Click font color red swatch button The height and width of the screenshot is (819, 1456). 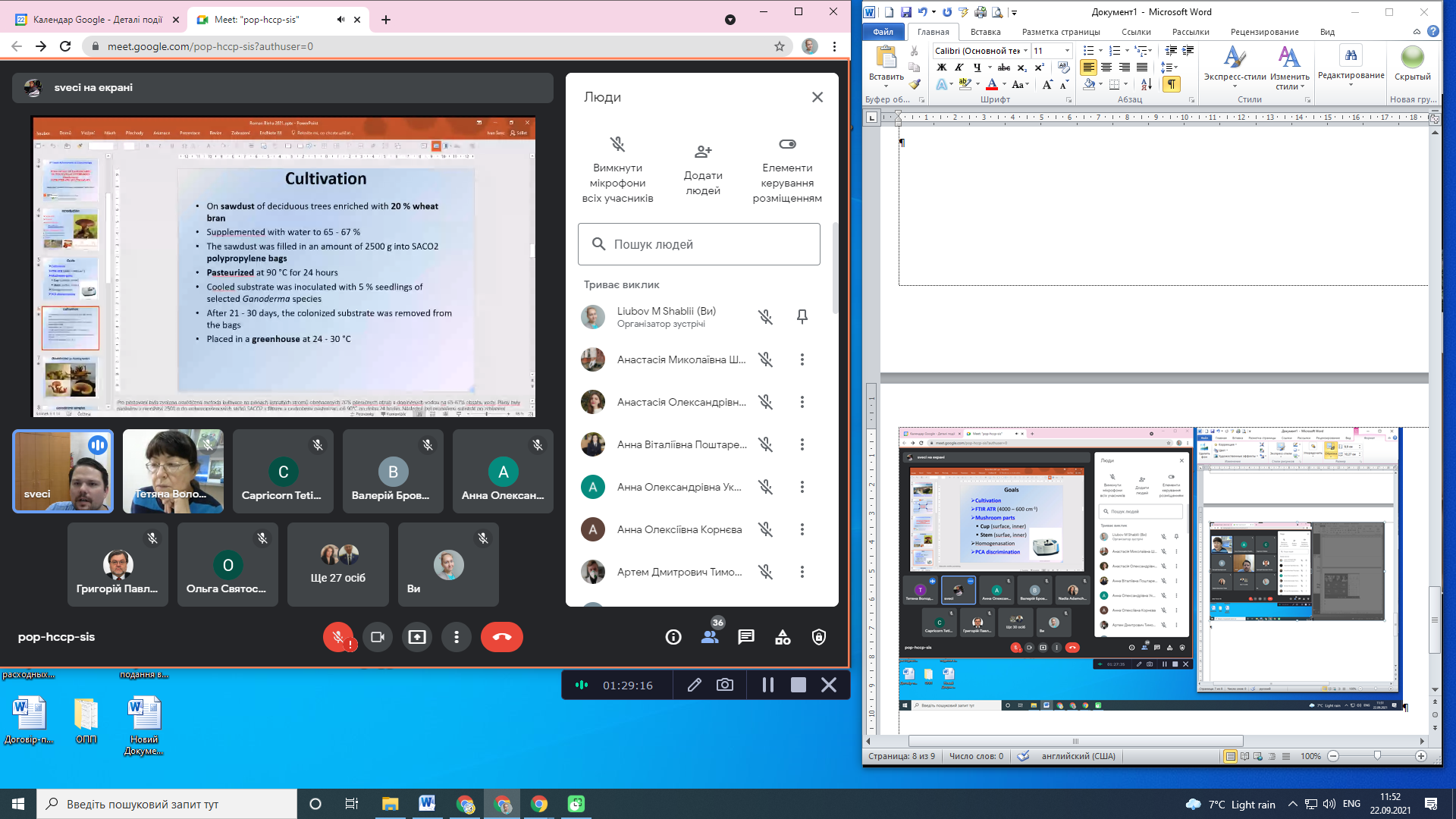991,84
